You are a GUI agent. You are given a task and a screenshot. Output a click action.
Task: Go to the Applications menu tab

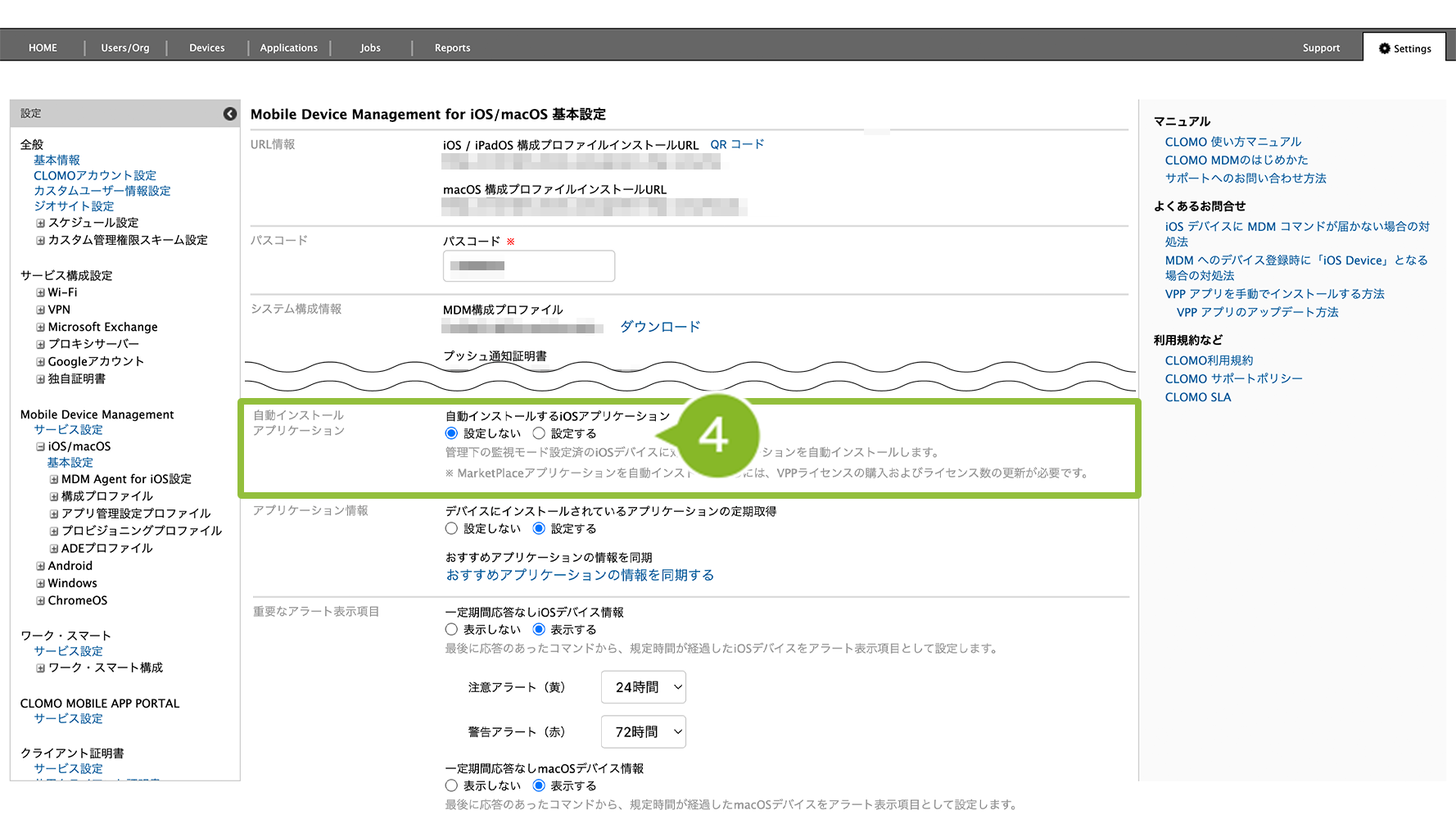pos(288,48)
